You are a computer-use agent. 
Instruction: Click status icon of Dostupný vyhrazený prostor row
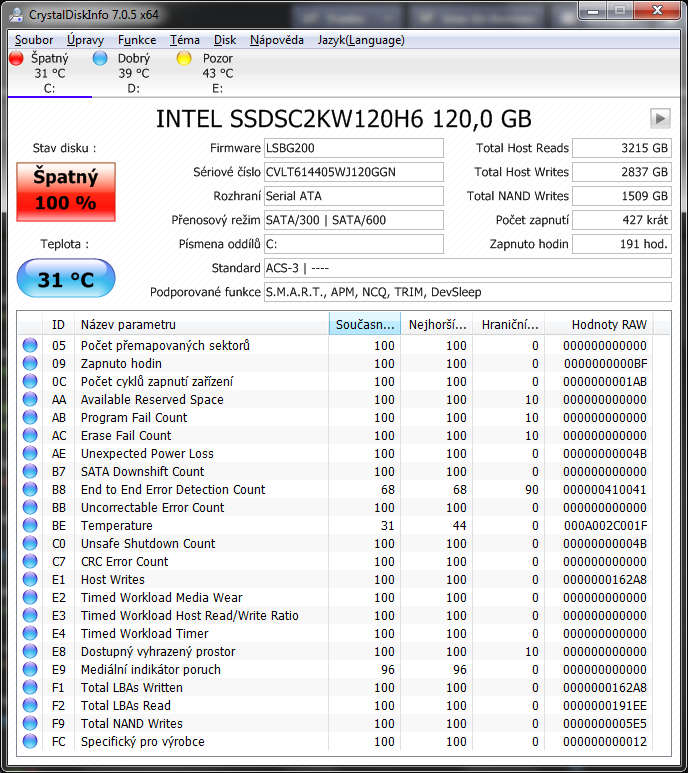click(x=30, y=651)
